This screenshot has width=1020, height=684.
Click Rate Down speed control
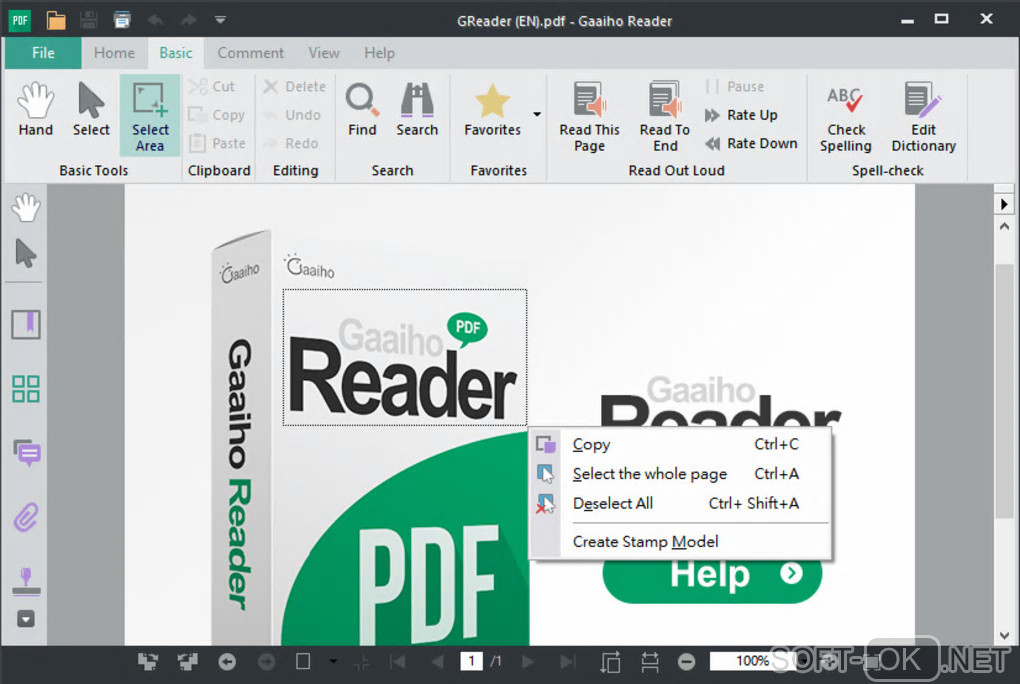point(751,143)
